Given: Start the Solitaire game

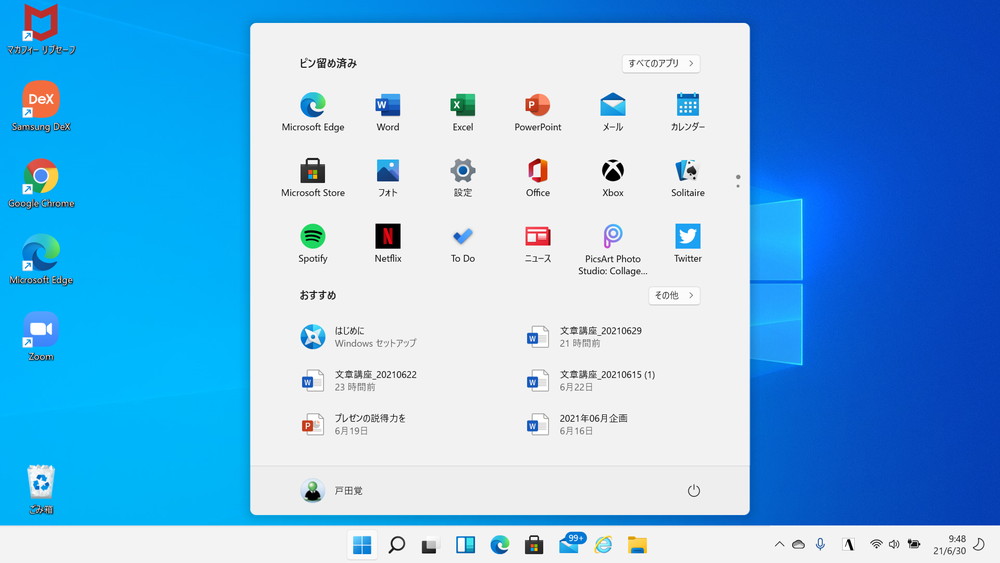Looking at the screenshot, I should pyautogui.click(x=688, y=178).
